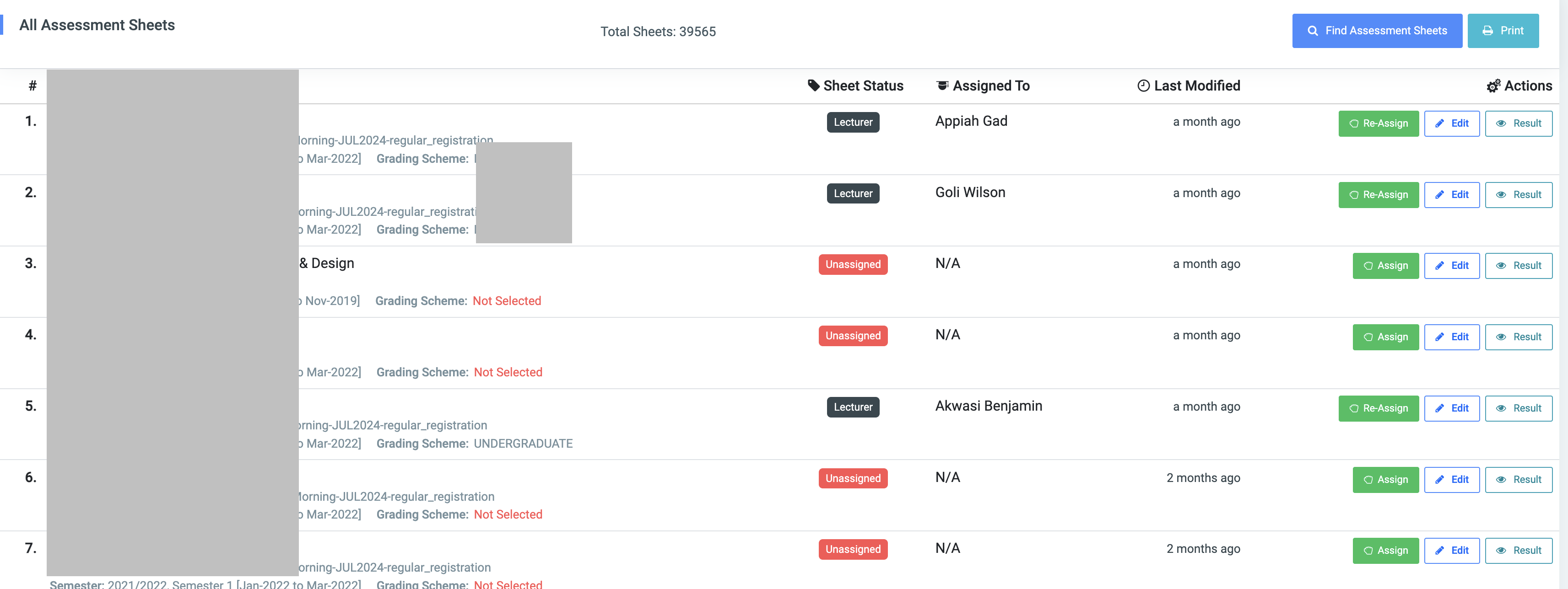The height and width of the screenshot is (589, 1568).
Task: Select the tag icon beside Sheet Status header
Action: point(814,86)
